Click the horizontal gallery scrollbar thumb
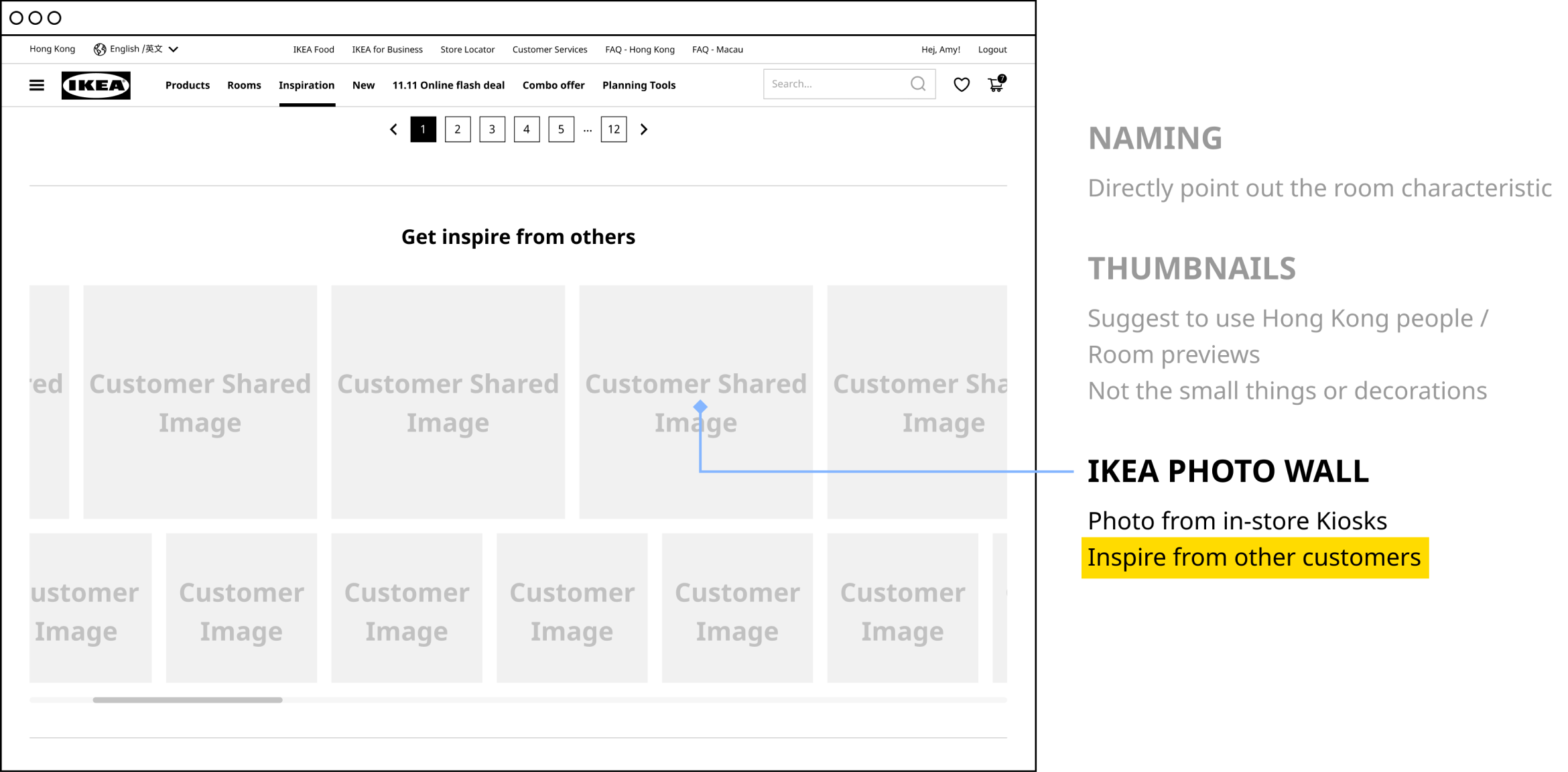Screen dimensions: 1568x772 coord(188,700)
